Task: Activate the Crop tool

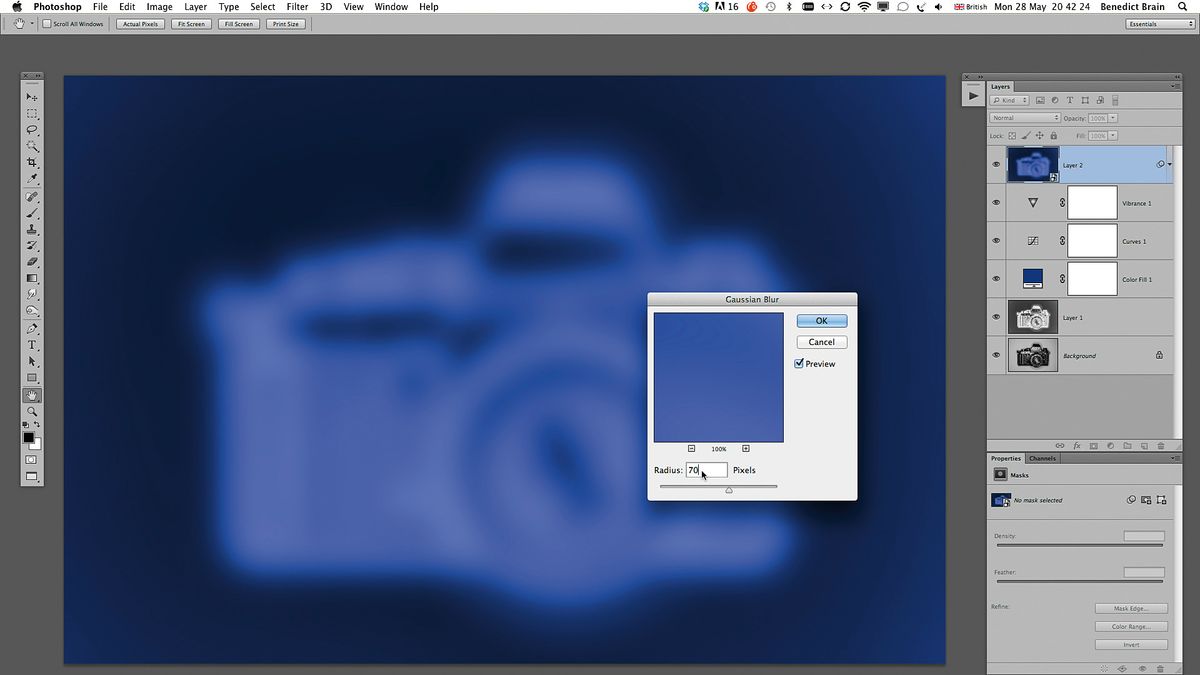Action: [32, 163]
